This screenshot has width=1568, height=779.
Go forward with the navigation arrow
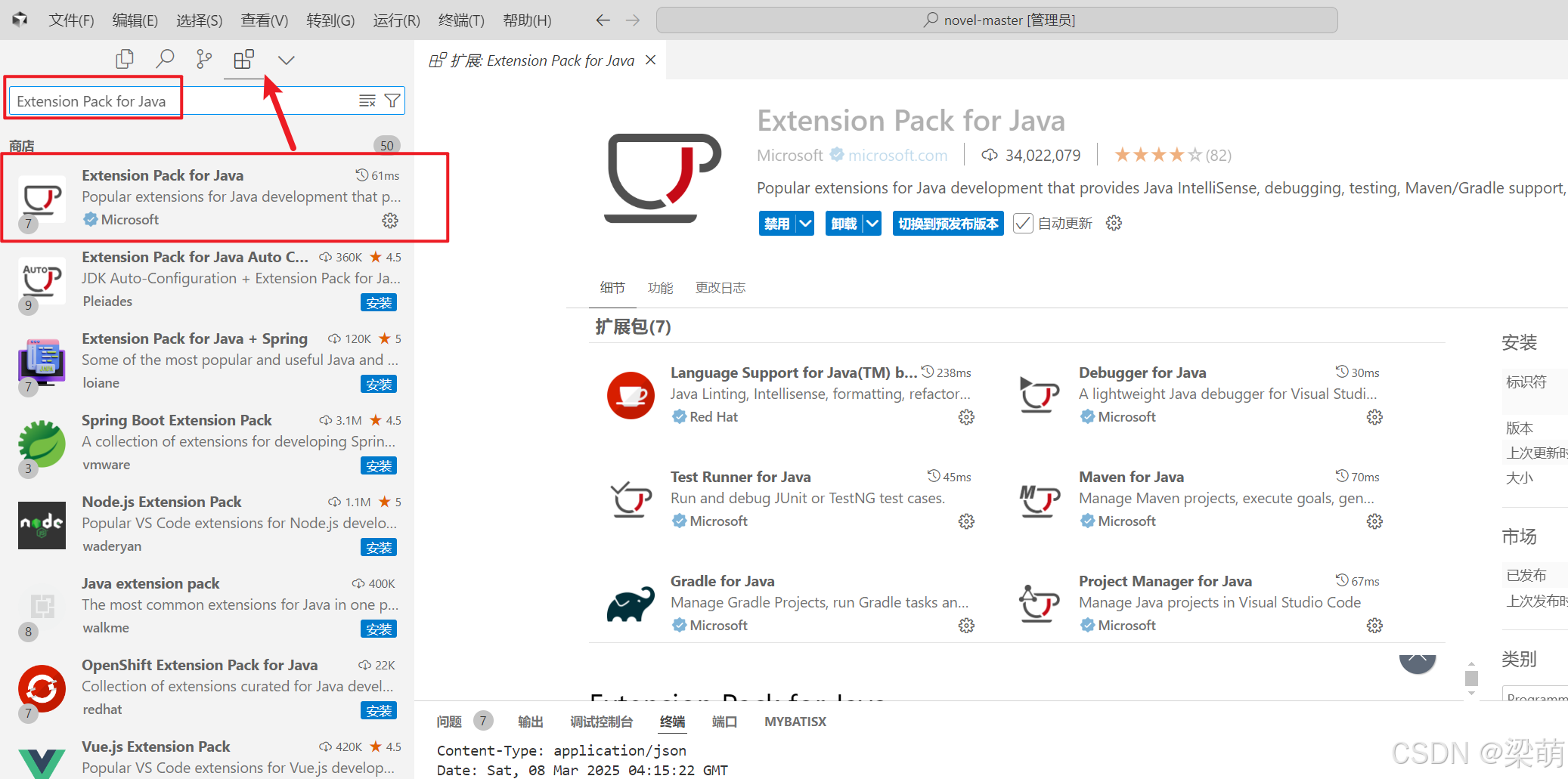pos(633,20)
